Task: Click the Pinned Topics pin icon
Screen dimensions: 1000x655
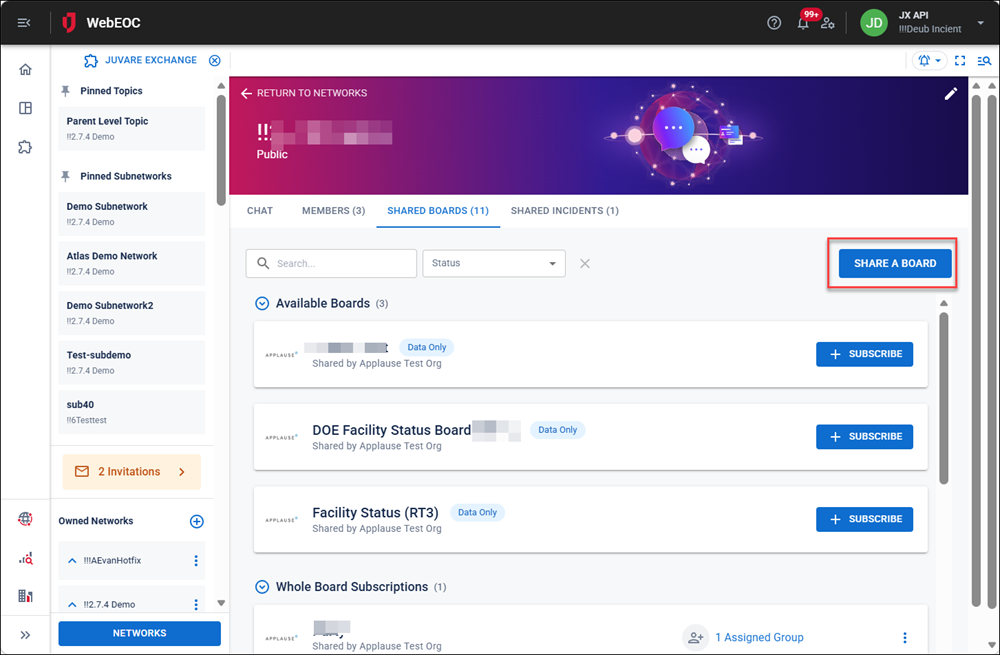Action: click(x=65, y=91)
